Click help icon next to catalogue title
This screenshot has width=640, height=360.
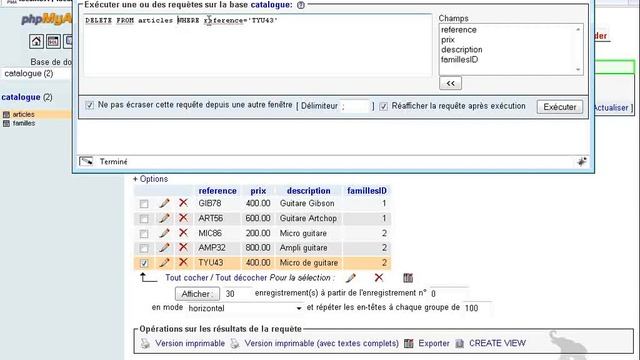(x=301, y=5)
